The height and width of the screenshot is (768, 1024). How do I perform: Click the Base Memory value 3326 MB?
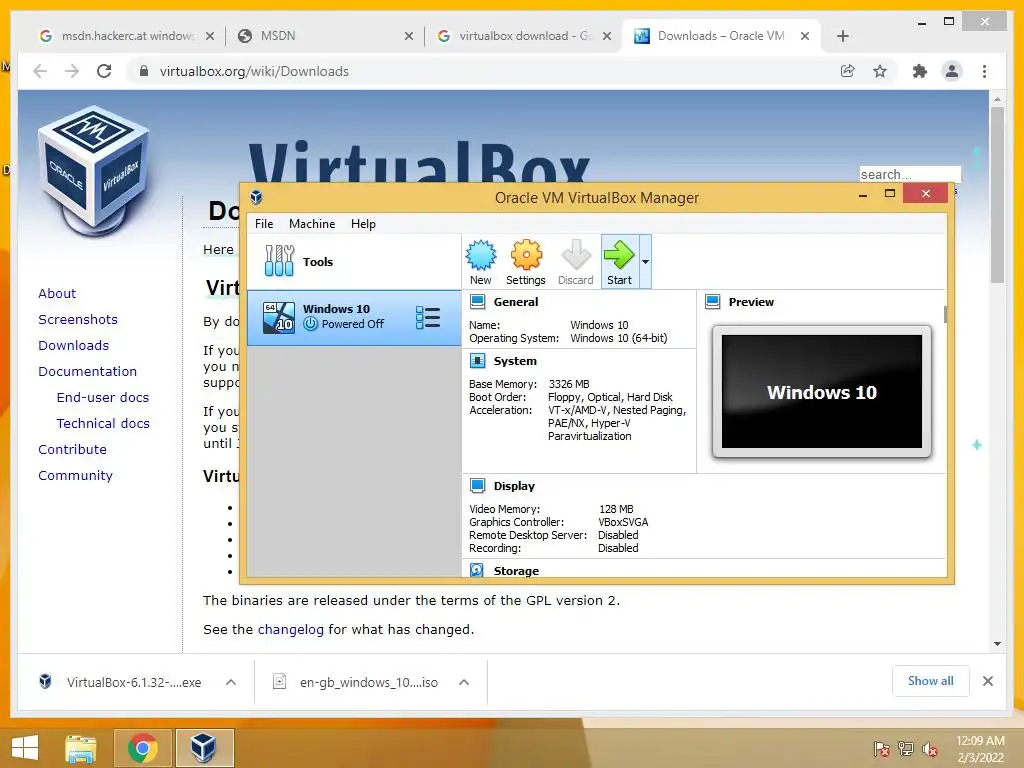click(569, 384)
